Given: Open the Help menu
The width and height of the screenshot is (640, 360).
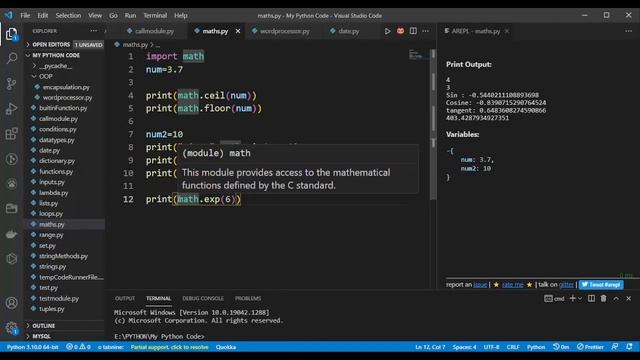Looking at the screenshot, I should pyautogui.click(x=181, y=16).
